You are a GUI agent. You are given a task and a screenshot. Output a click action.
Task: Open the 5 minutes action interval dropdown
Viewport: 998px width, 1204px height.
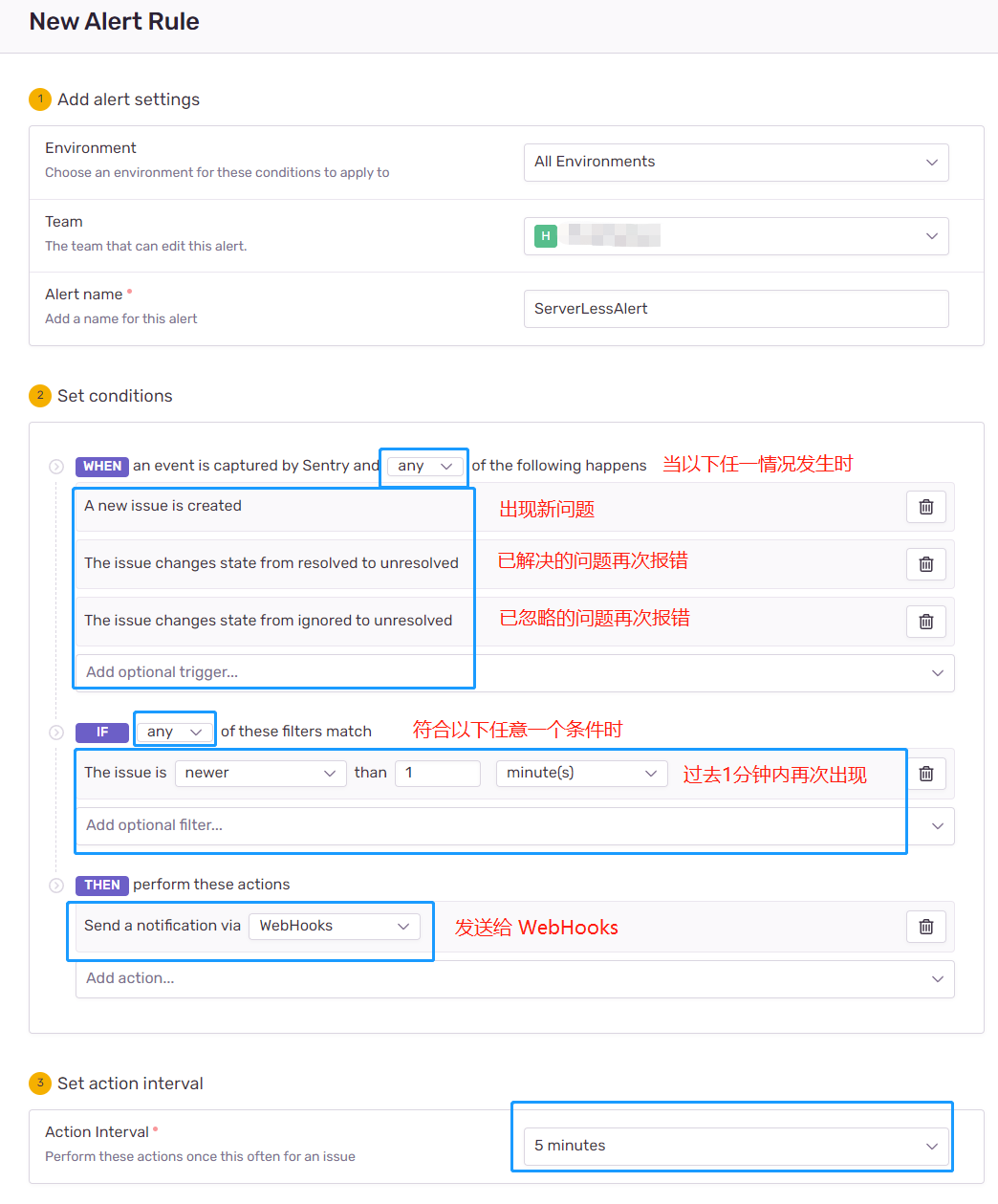[x=735, y=1146]
